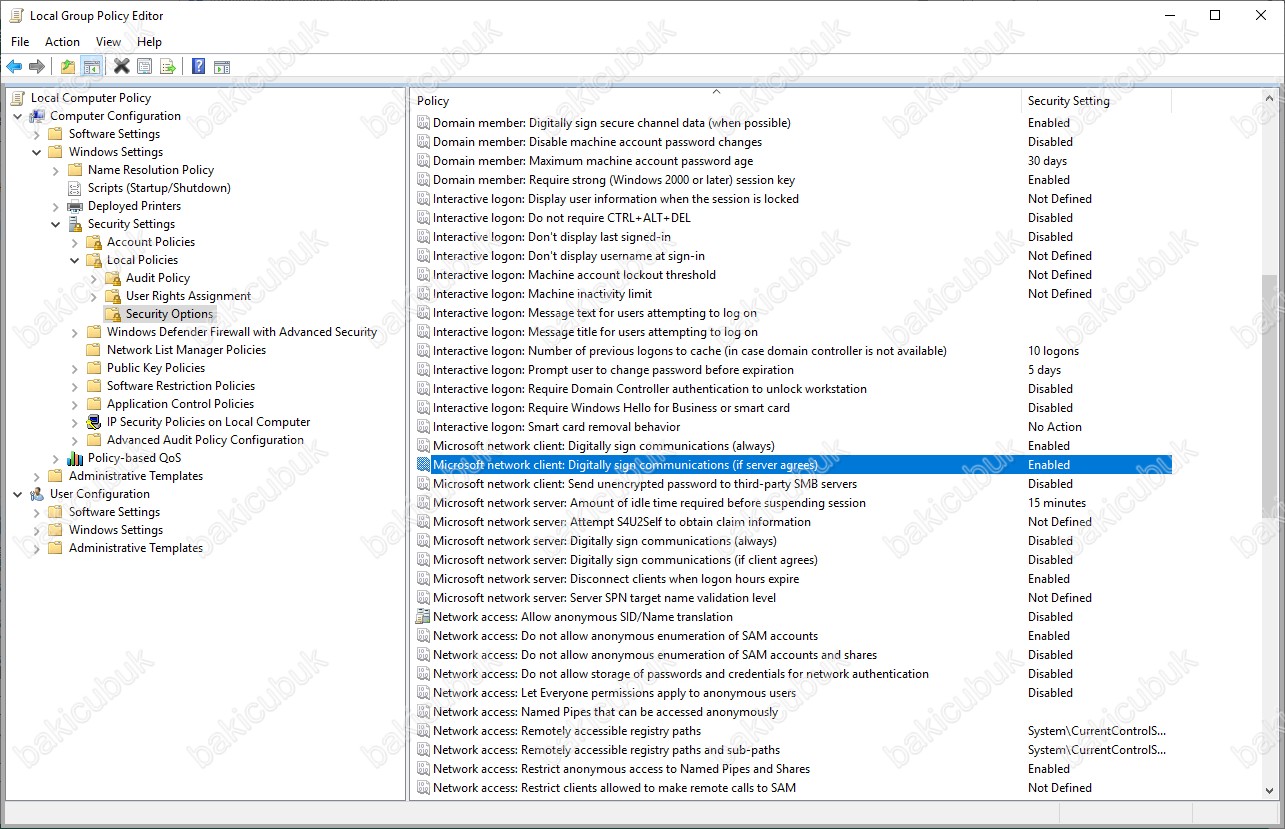
Task: Click the blue Help toolbar icon
Action: click(198, 67)
